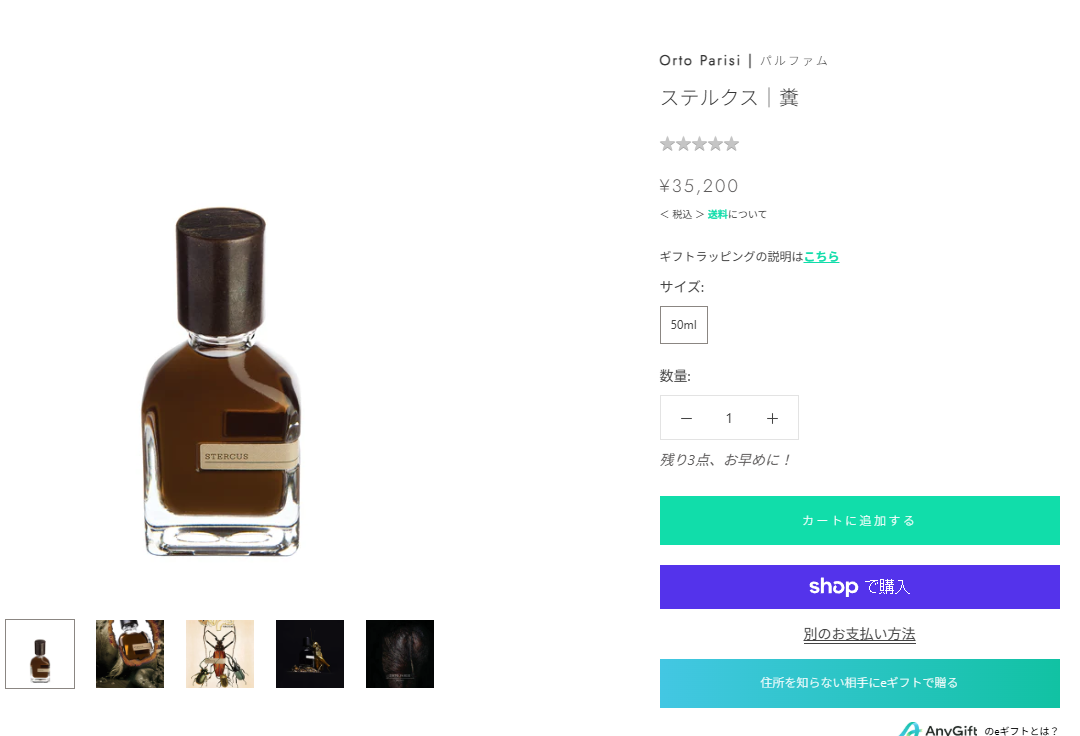Click the AnyGift logo
Image resolution: width=1080 pixels, height=736 pixels.
click(x=938, y=730)
